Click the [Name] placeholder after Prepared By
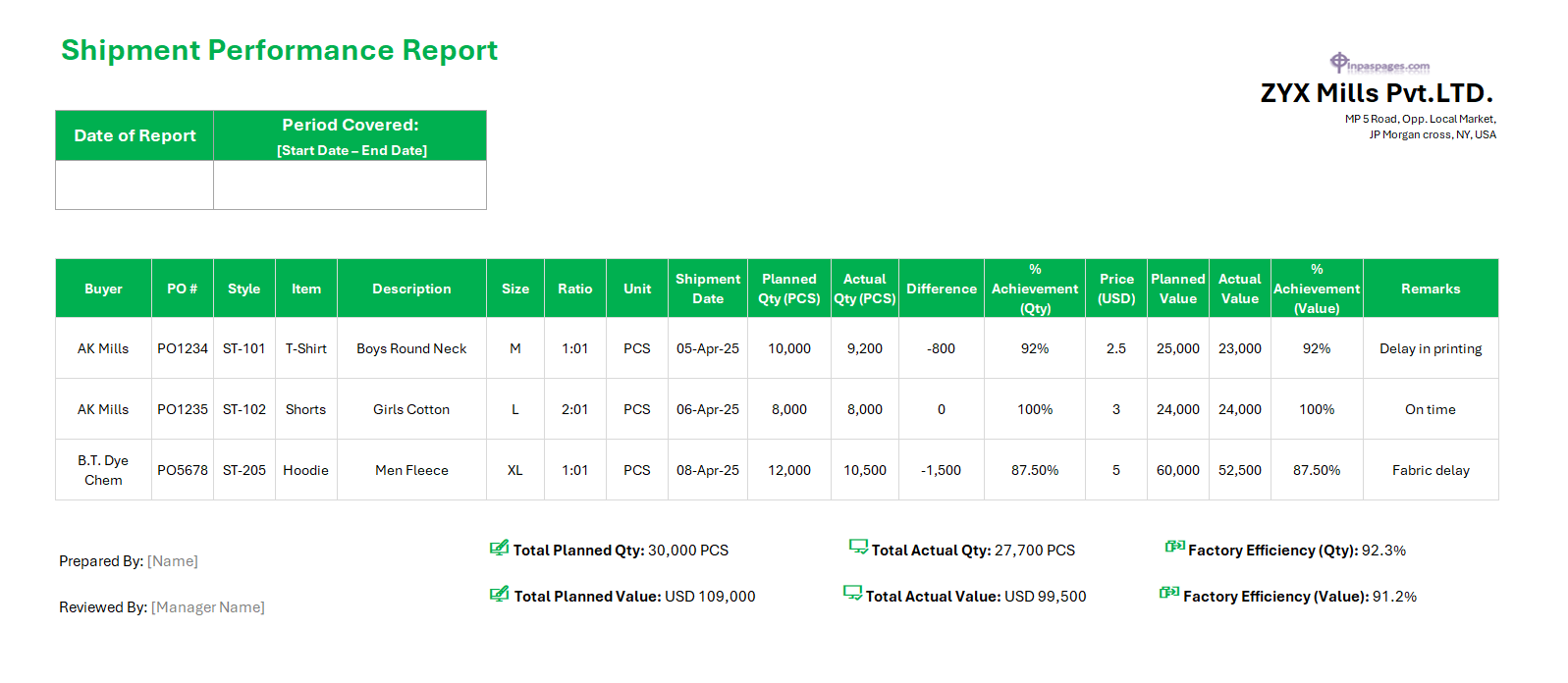The image size is (1568, 683). click(x=173, y=561)
